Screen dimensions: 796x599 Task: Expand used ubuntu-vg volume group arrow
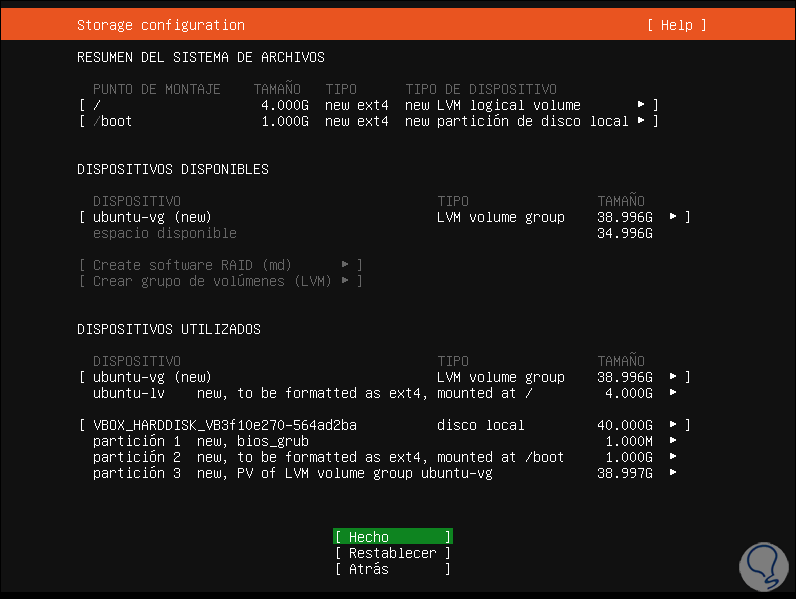673,377
